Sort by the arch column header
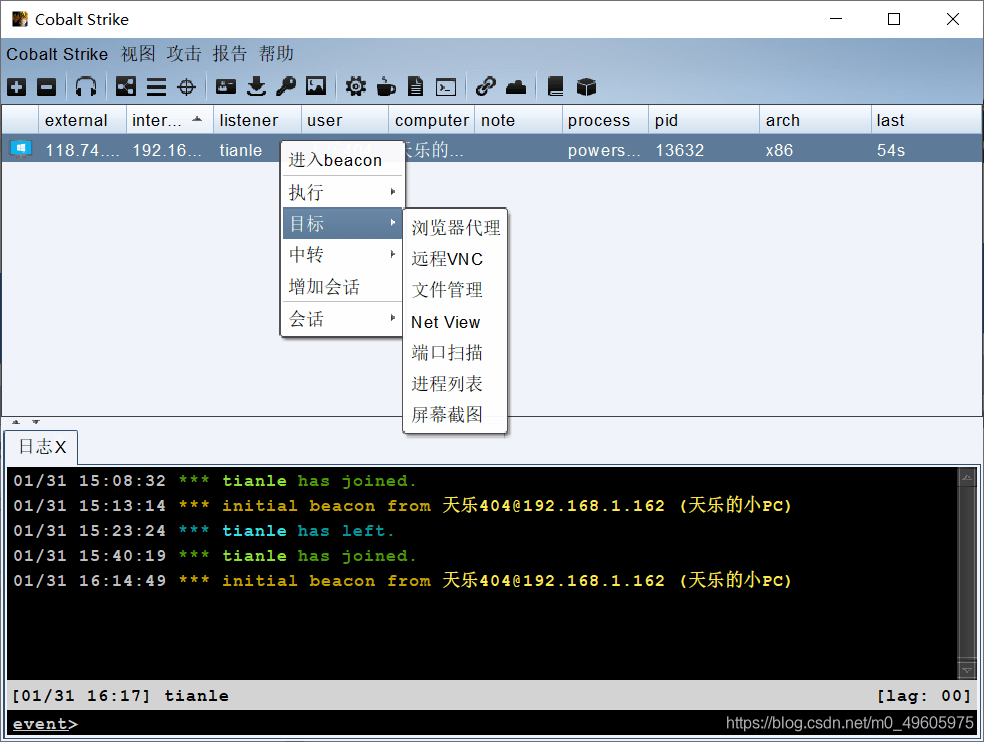984x742 pixels. [x=815, y=120]
